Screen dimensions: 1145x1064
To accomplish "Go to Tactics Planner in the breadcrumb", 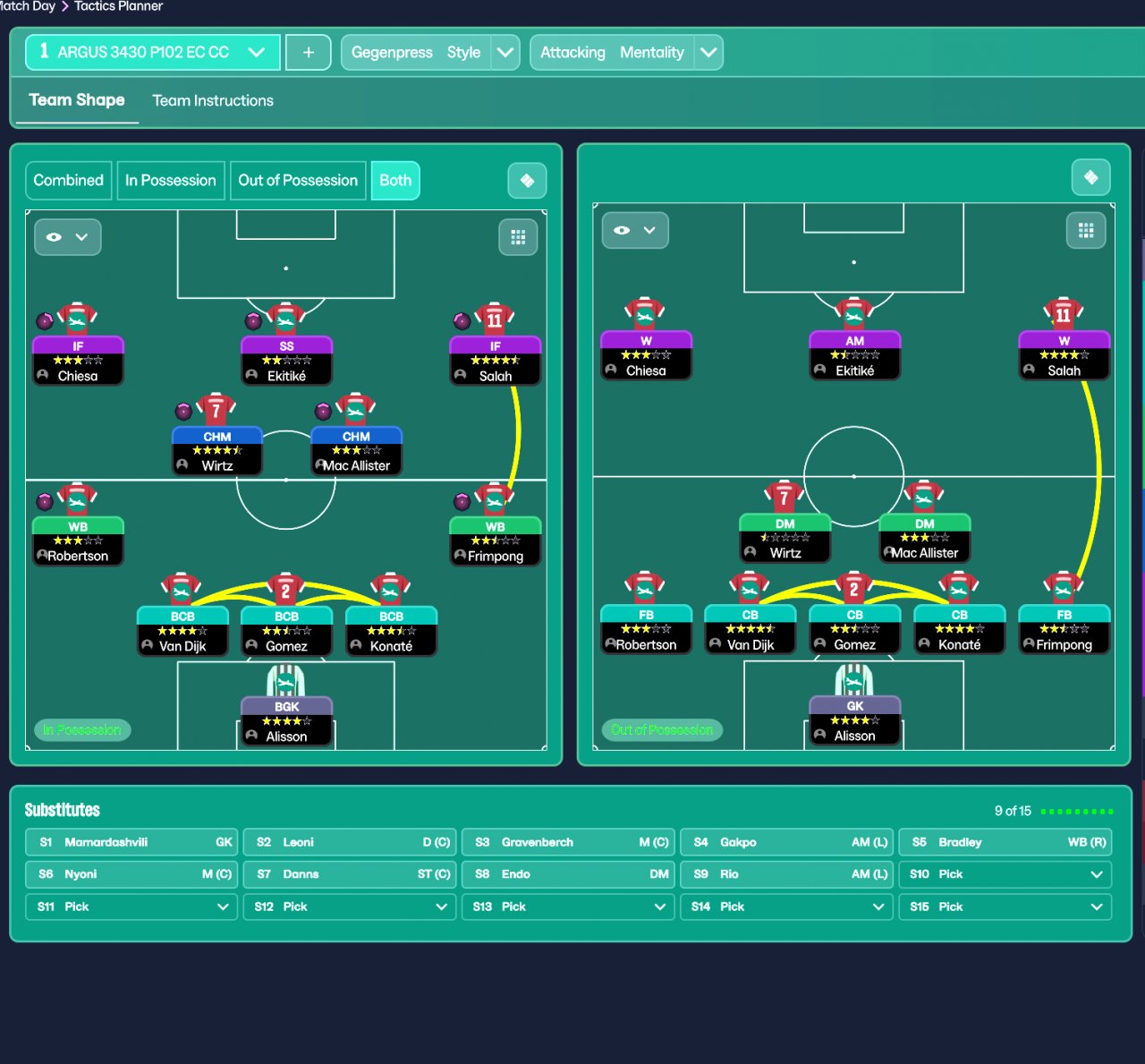I will 119,6.
